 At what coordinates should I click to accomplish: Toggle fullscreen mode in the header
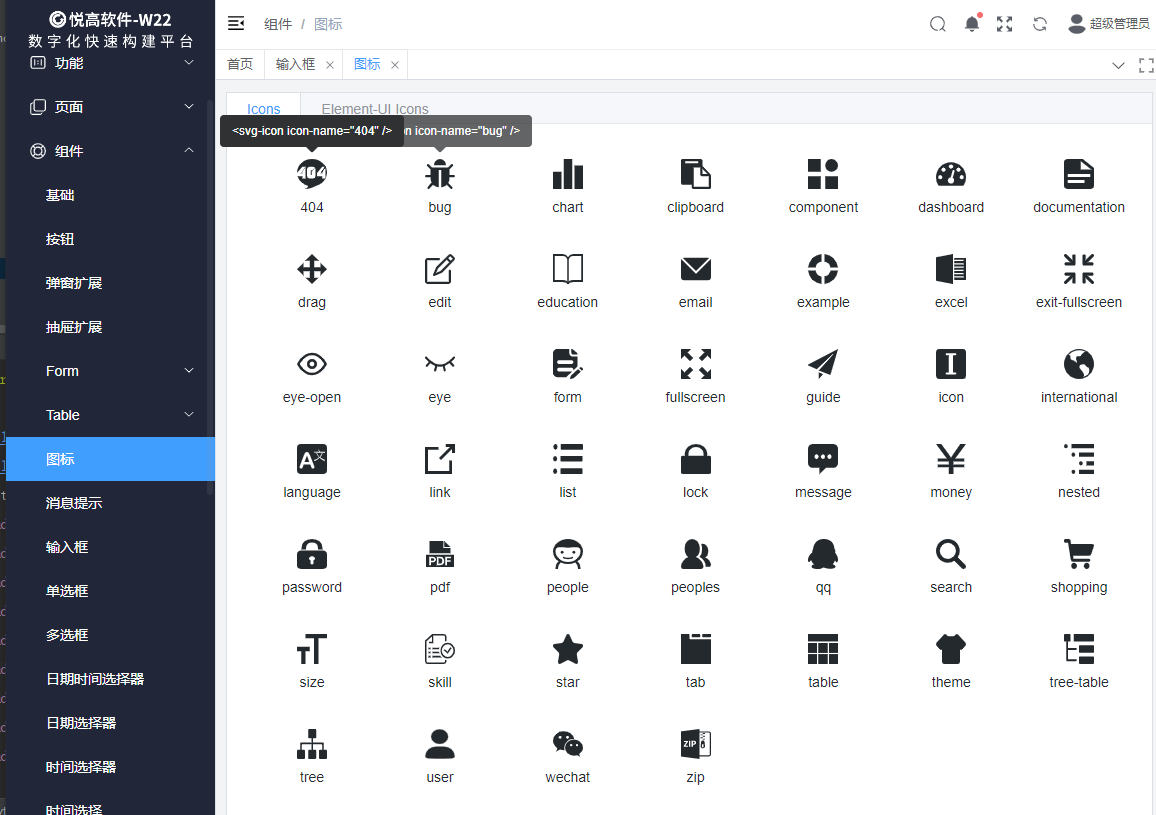(x=1005, y=24)
